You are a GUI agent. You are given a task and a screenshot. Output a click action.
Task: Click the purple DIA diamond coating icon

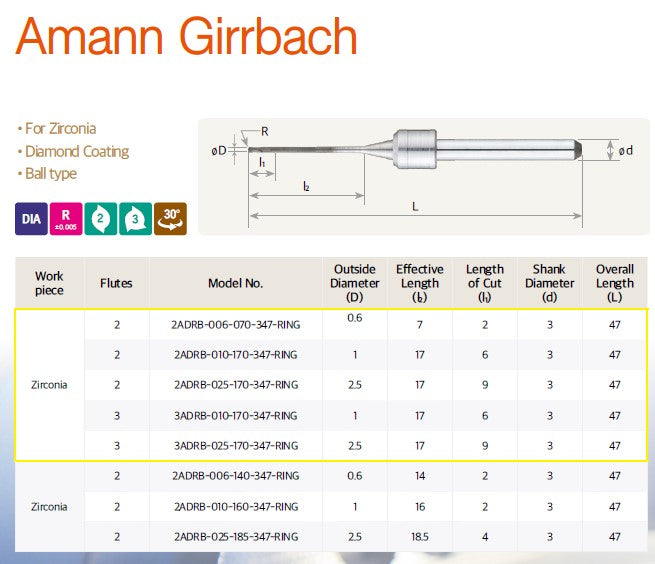coord(31,218)
